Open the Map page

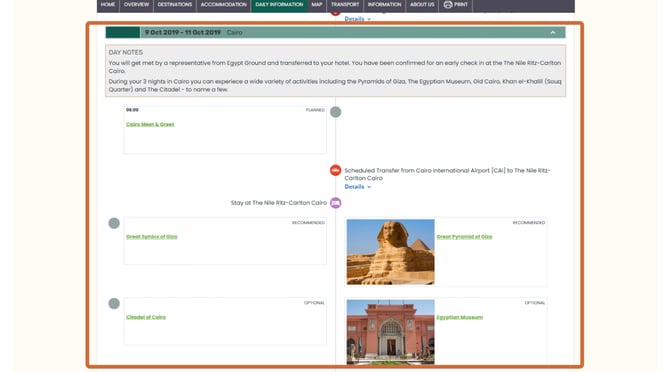(317, 5)
